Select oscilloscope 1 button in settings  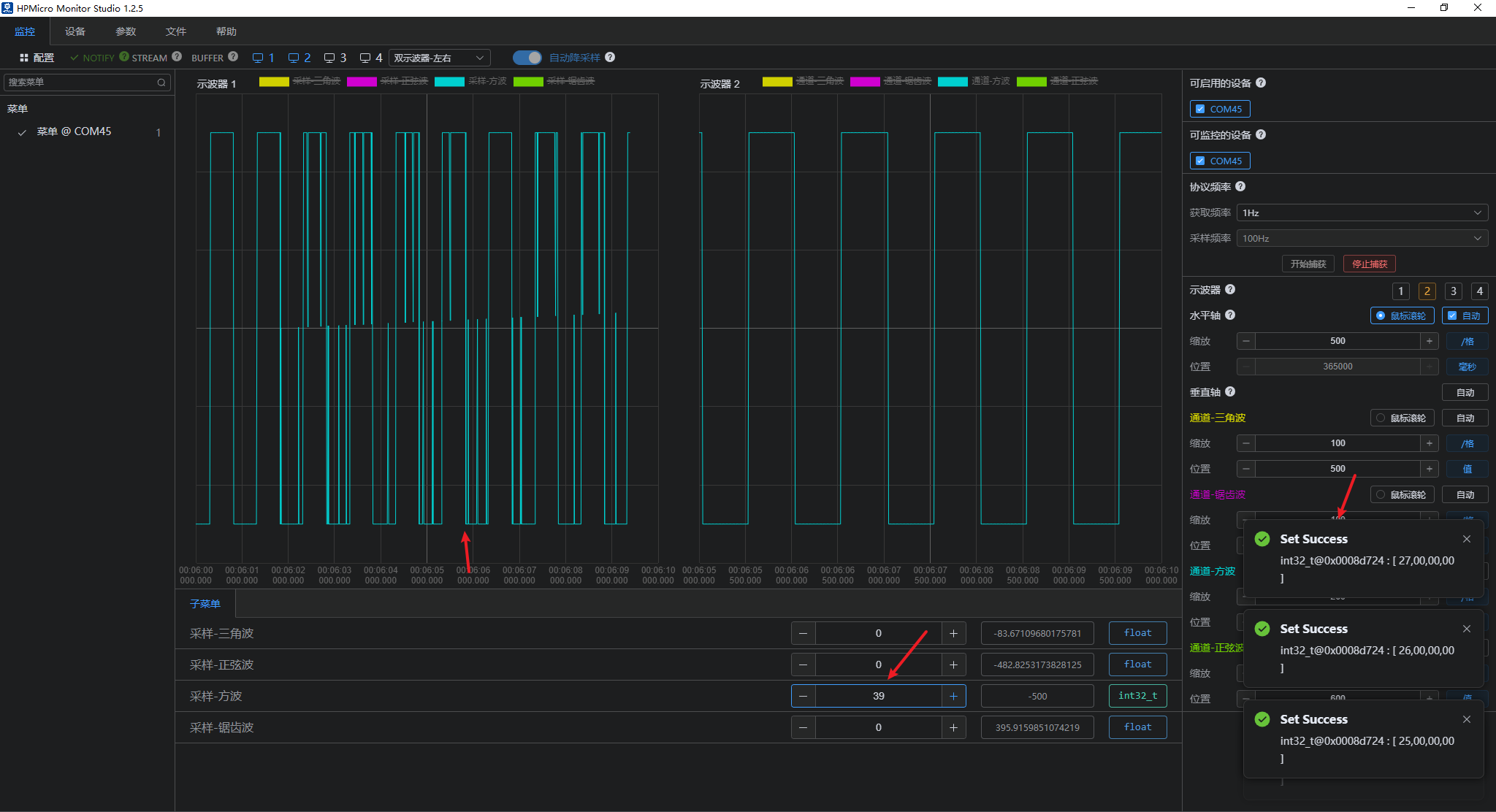tap(1400, 291)
